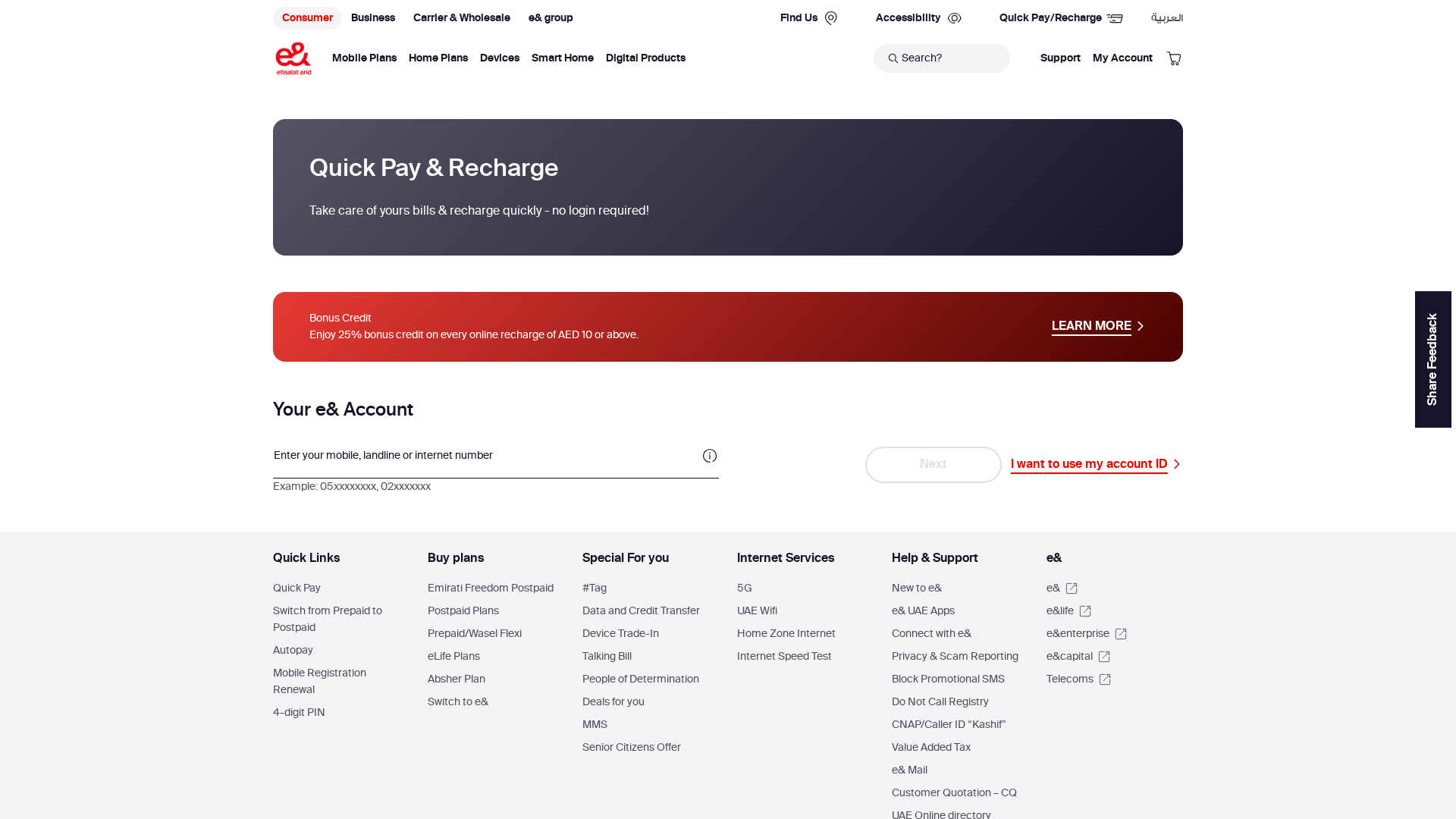Open the Digital Products menu

[x=645, y=58]
